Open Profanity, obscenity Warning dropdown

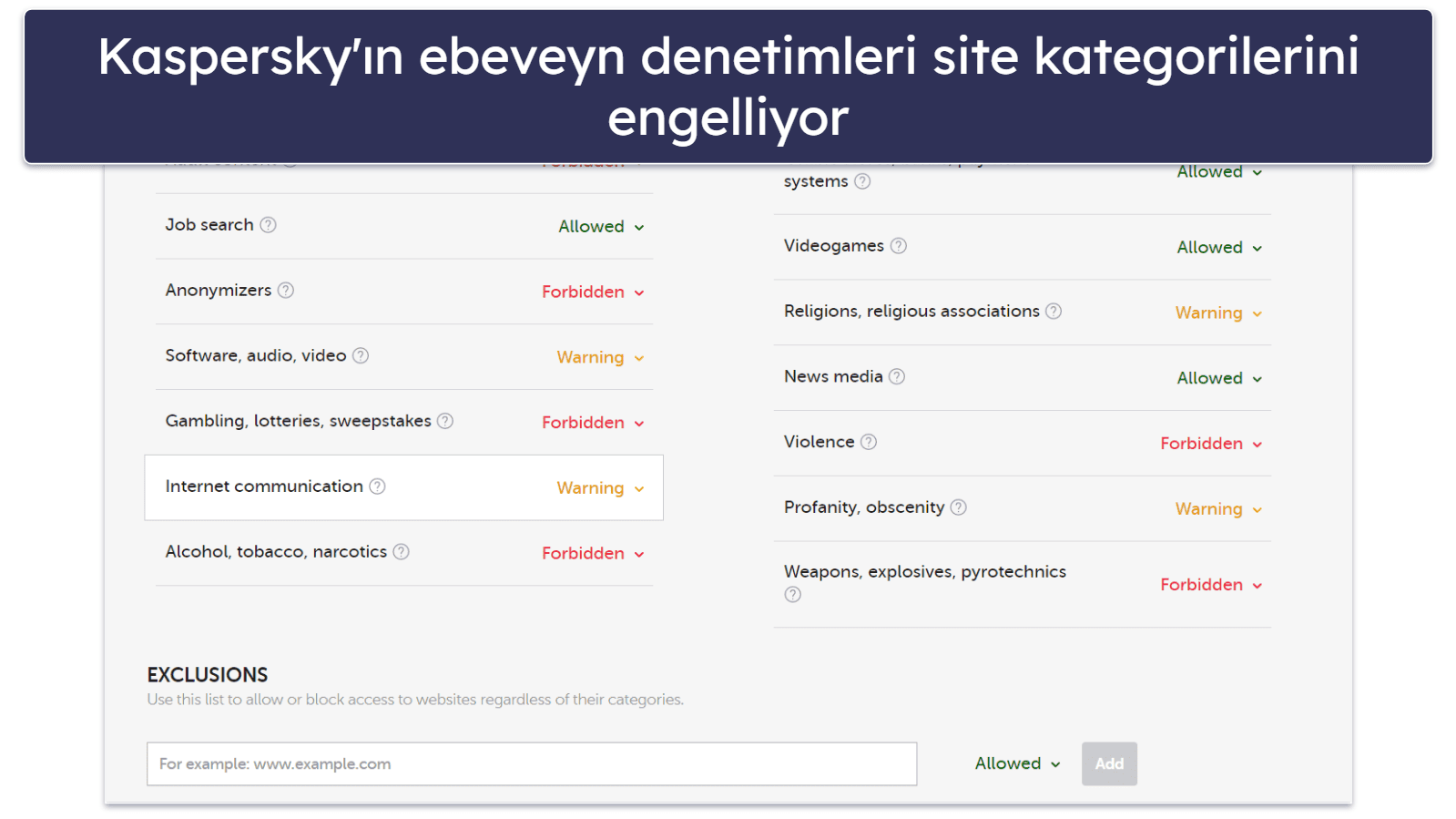[1218, 509]
